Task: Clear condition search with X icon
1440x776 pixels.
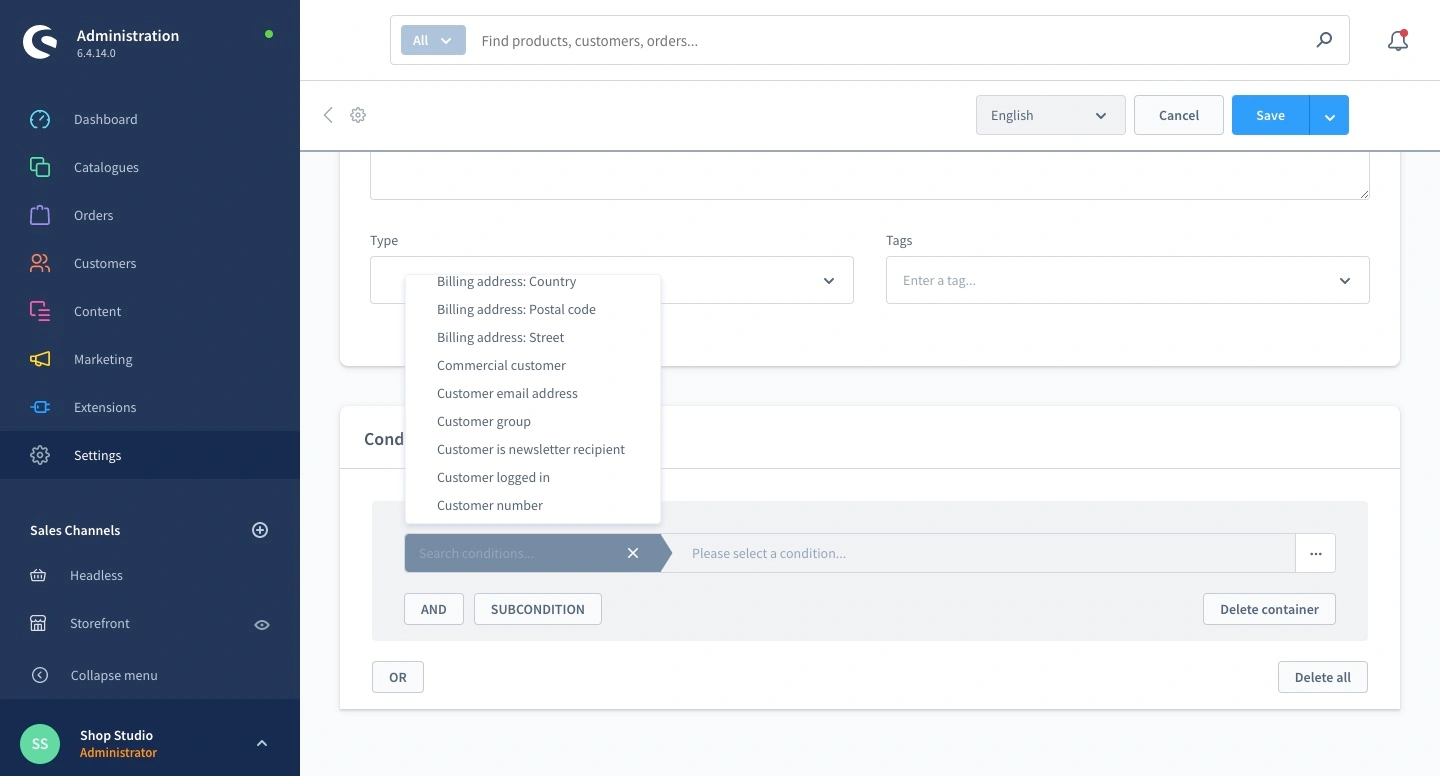Action: click(633, 553)
